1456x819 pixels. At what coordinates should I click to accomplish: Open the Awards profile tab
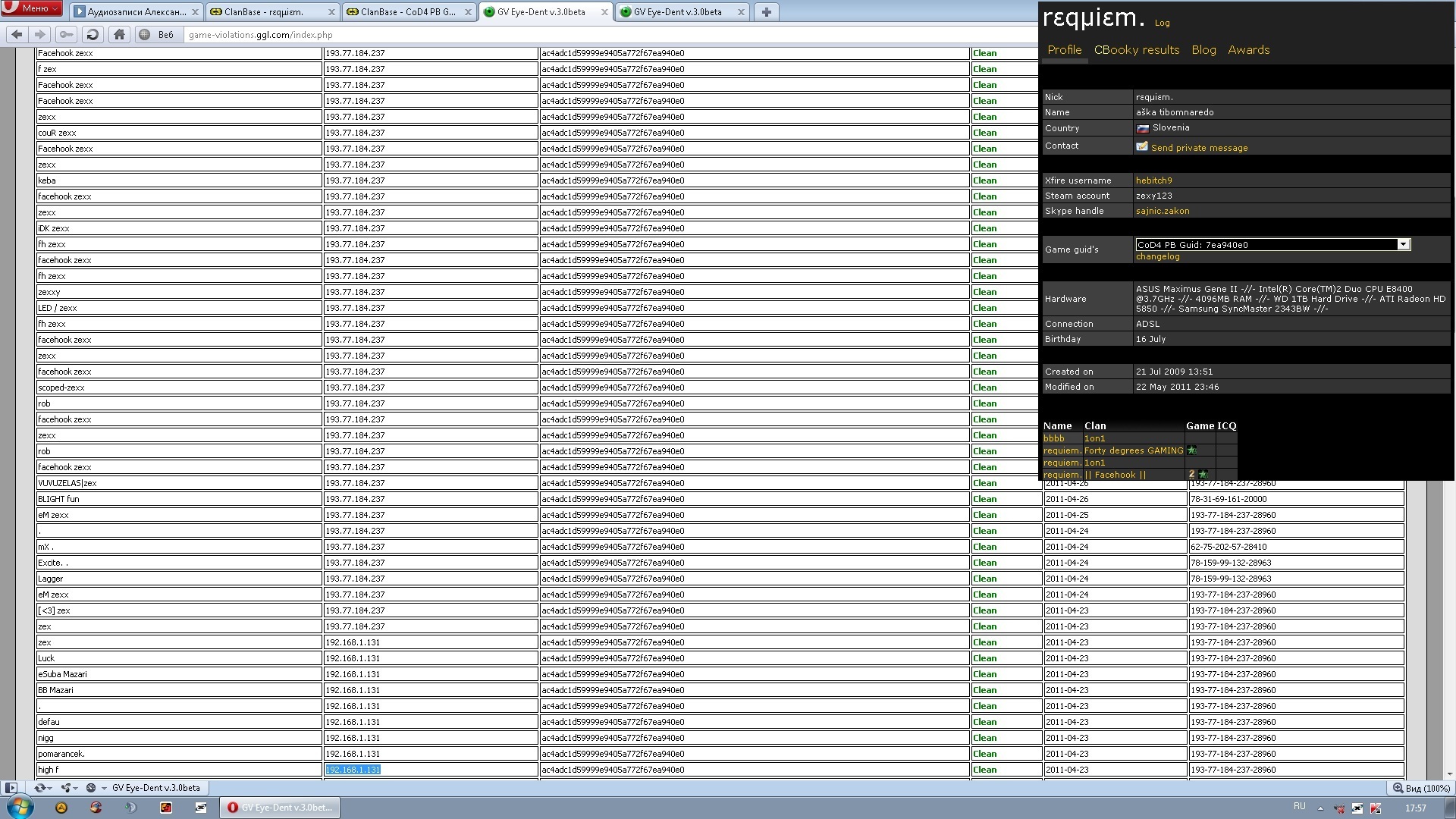(1248, 50)
